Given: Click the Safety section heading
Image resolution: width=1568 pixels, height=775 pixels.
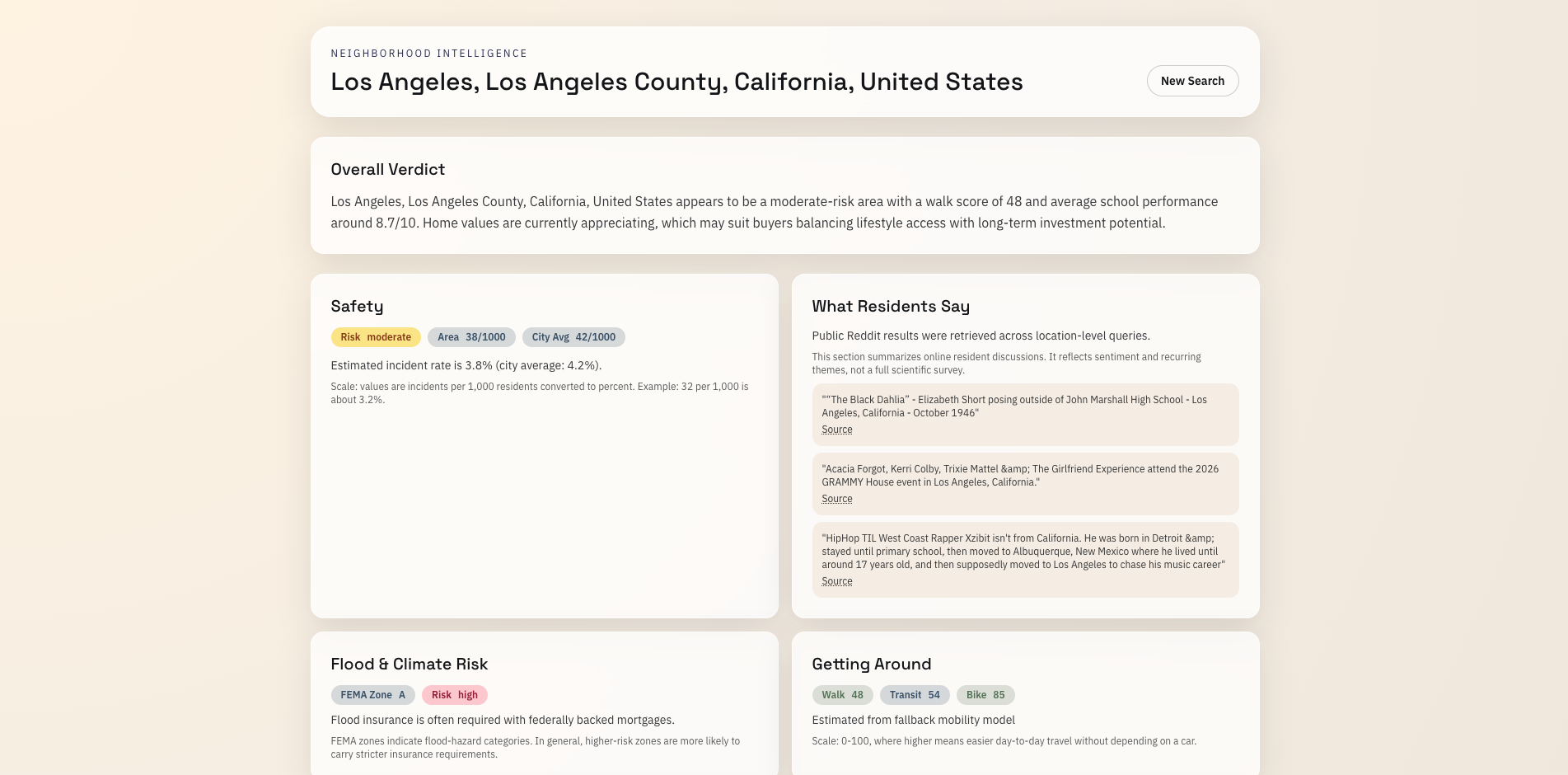Looking at the screenshot, I should click(x=358, y=306).
